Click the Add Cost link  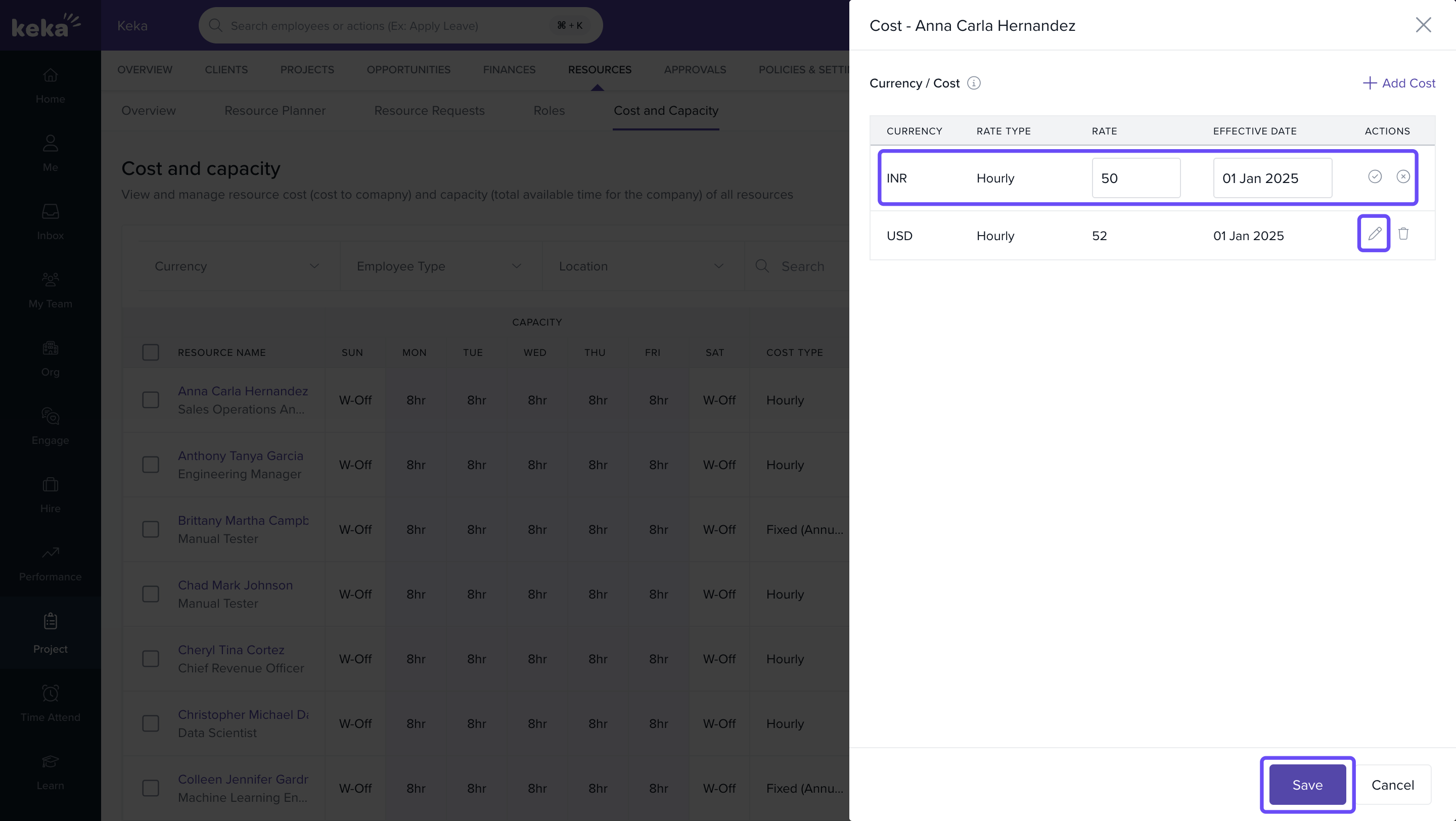pyautogui.click(x=1399, y=83)
